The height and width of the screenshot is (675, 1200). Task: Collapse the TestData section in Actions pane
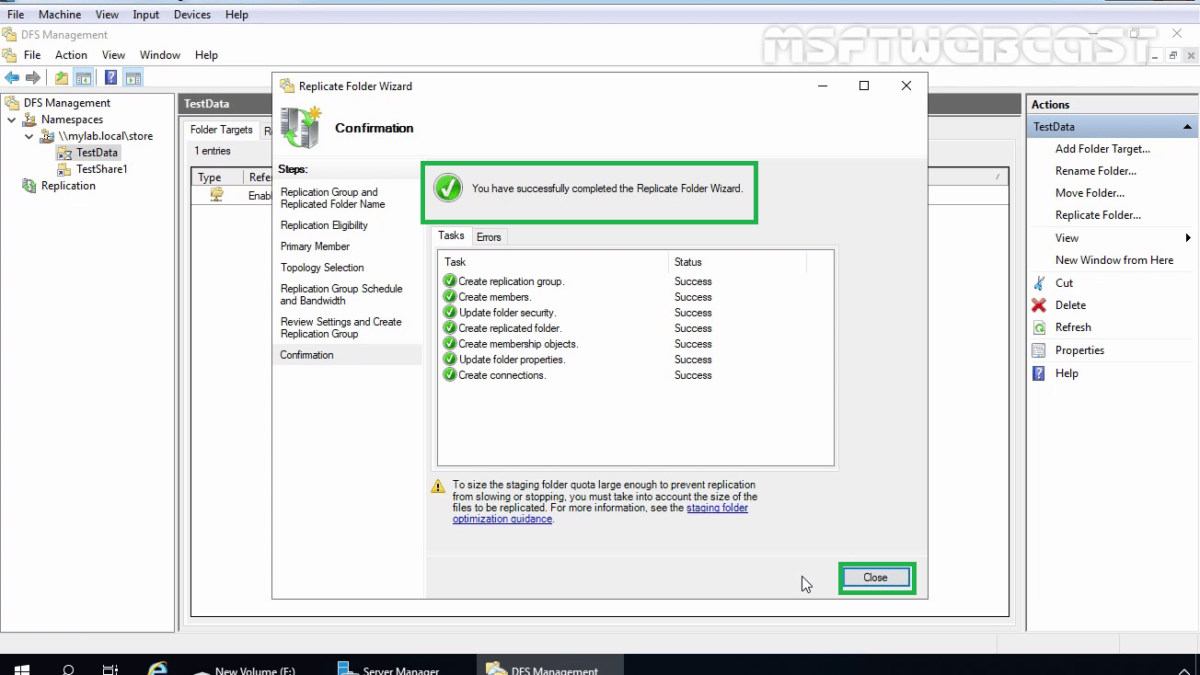[1187, 127]
